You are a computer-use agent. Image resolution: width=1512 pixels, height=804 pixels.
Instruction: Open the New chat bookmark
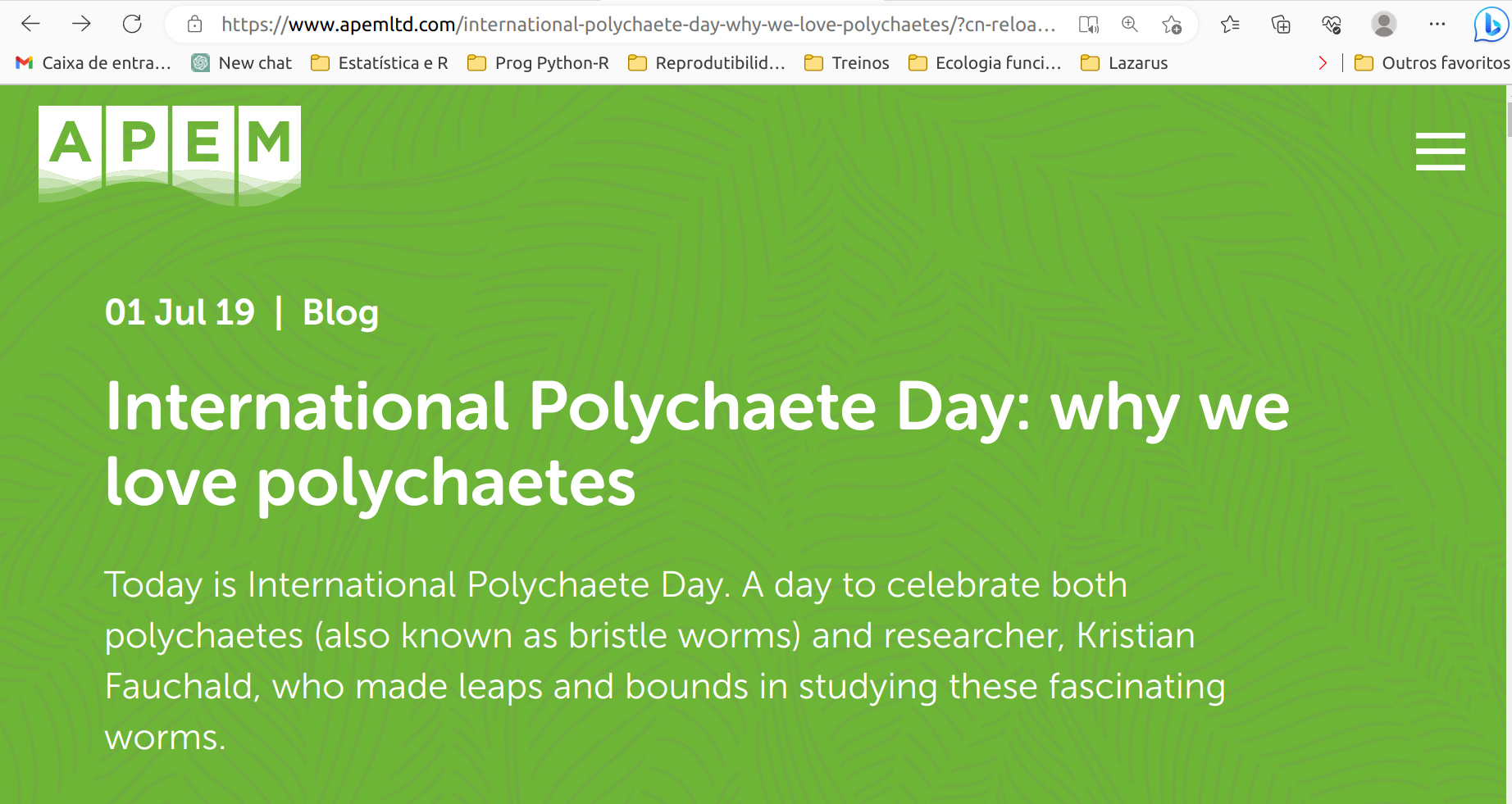tap(242, 63)
